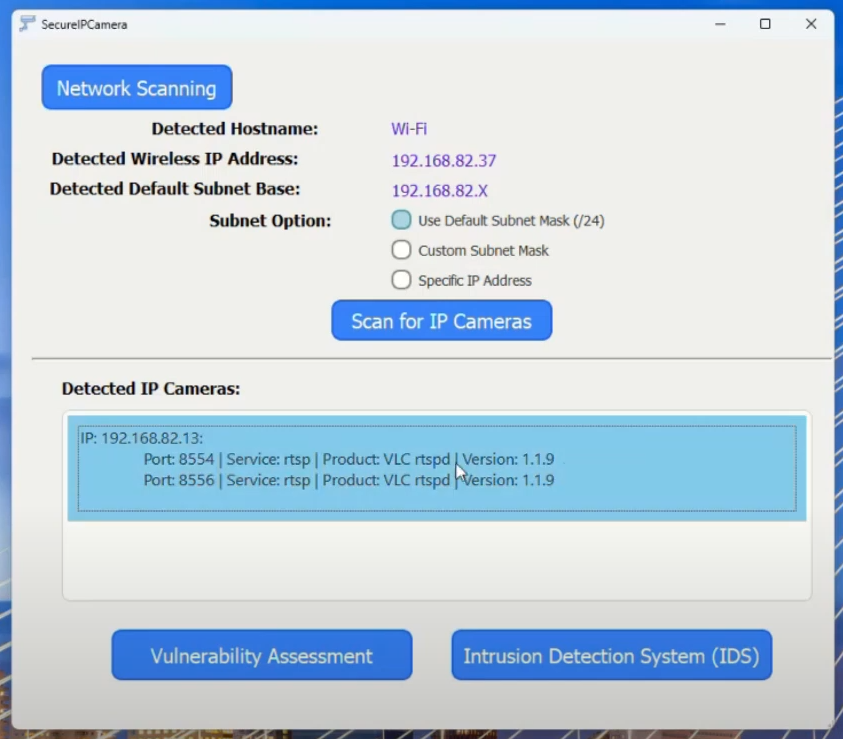Open Intrusion Detection System (IDS)
This screenshot has width=843, height=739.
pos(611,656)
